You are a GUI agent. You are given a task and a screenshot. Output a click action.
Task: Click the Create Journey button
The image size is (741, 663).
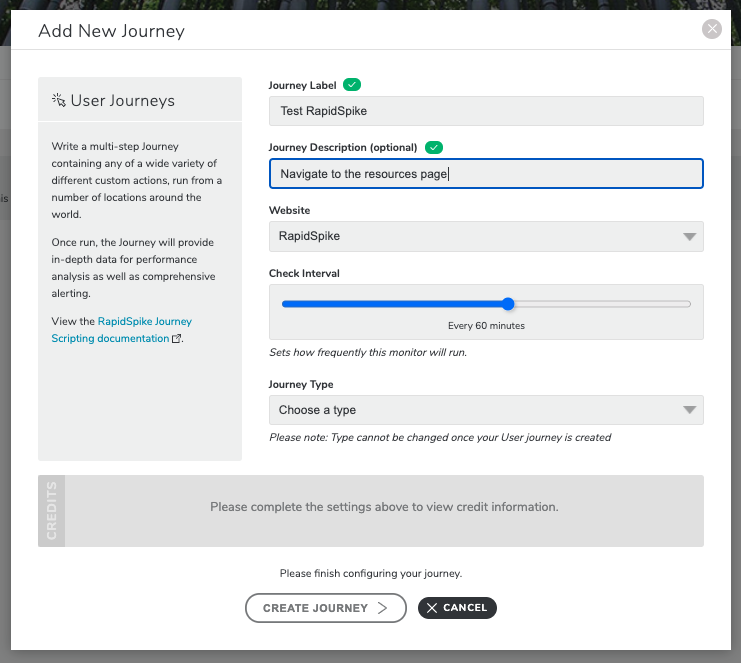(x=326, y=608)
